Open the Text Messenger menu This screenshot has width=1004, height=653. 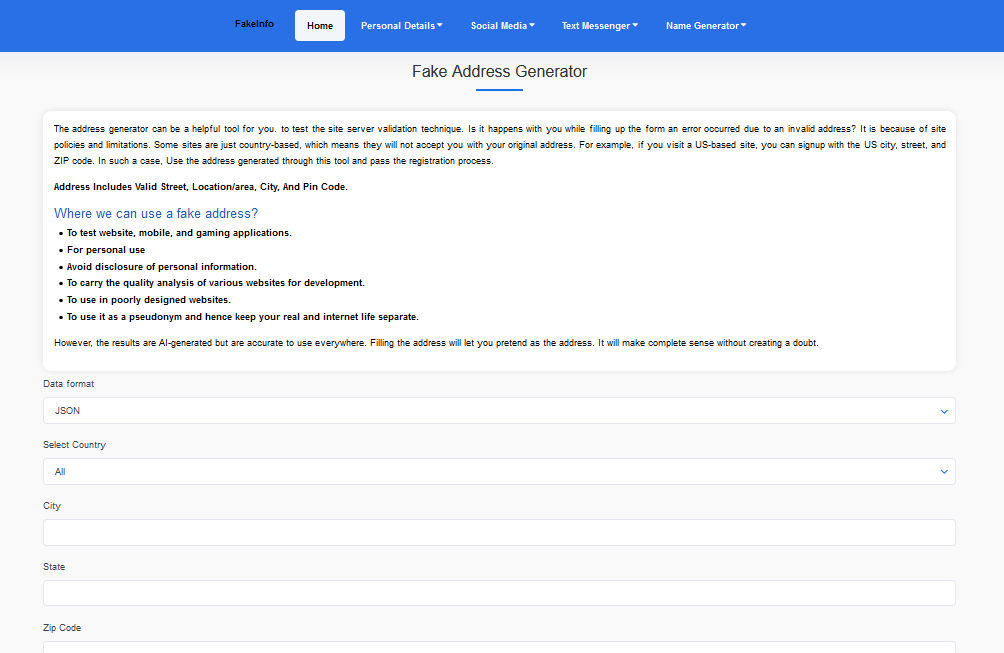(599, 26)
